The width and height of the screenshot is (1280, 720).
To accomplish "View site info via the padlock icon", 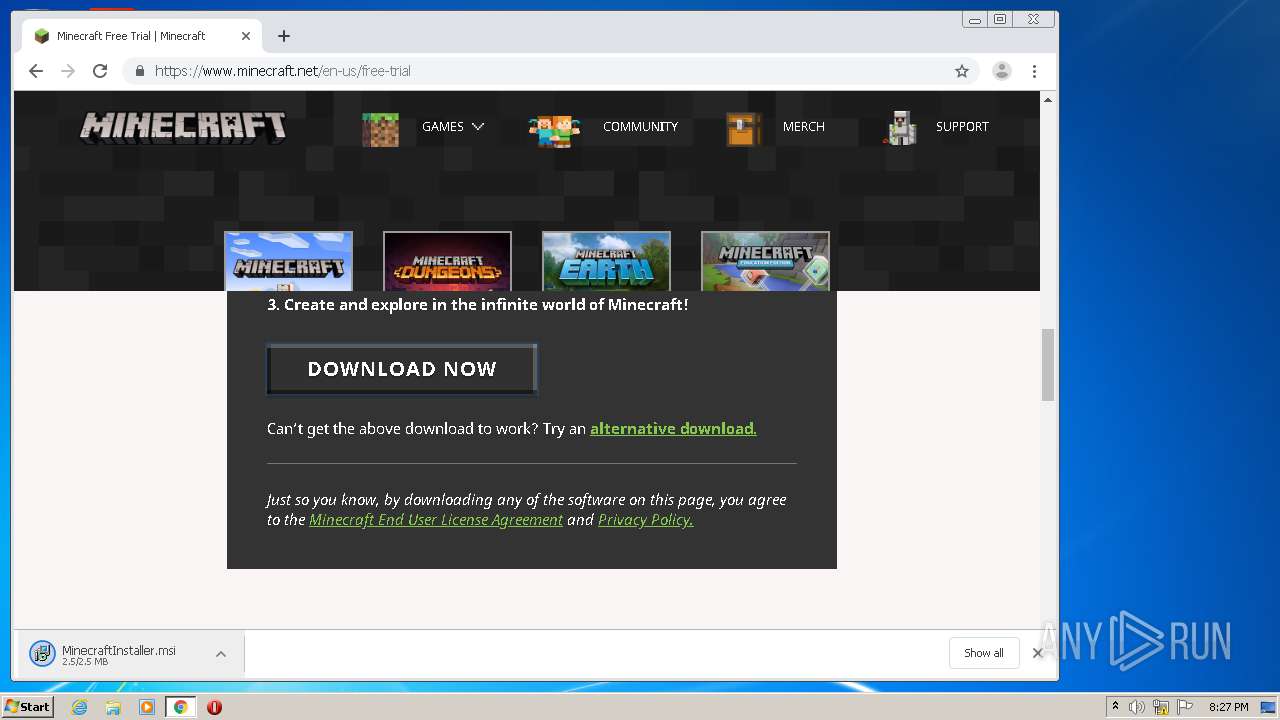I will pyautogui.click(x=139, y=71).
